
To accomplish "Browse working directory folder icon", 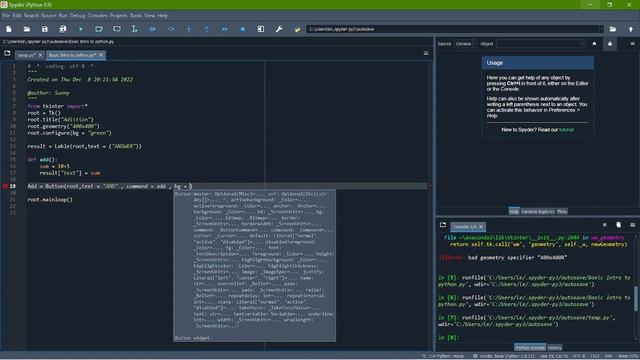I will [x=613, y=29].
